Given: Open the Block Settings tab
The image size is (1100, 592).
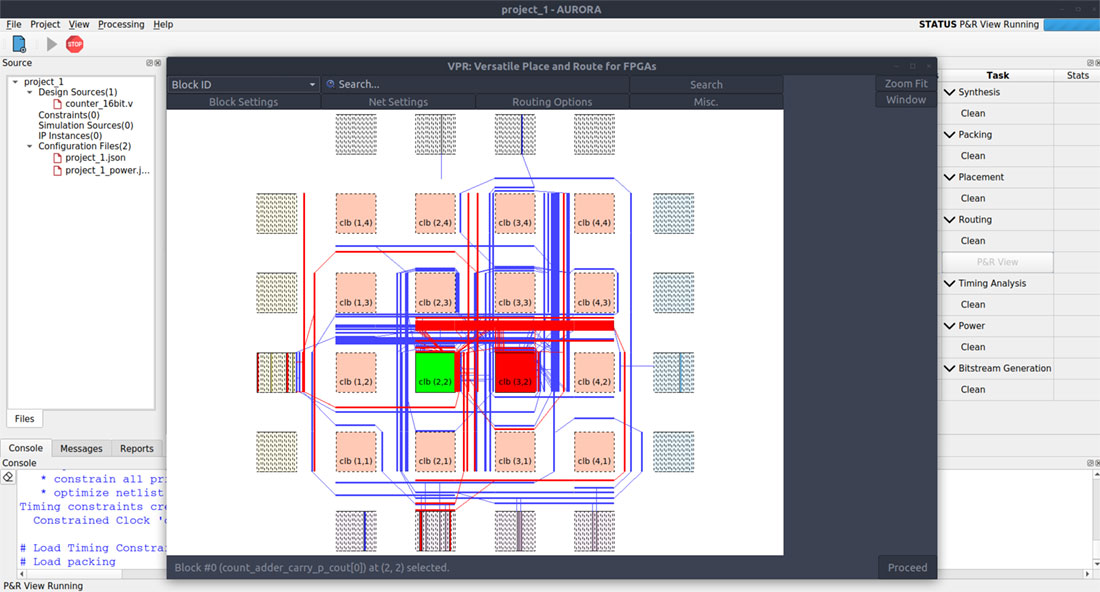Looking at the screenshot, I should (x=243, y=102).
